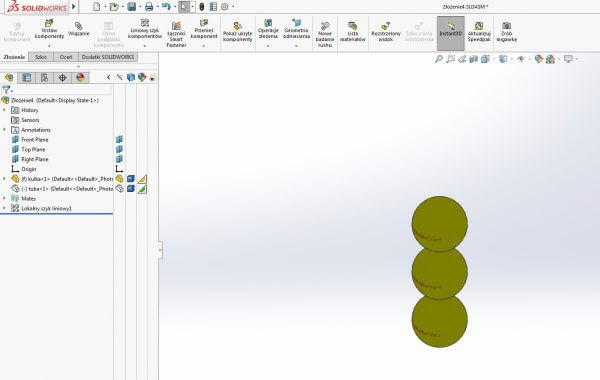Select the Sensors tree item
The width and height of the screenshot is (600, 380).
point(25,120)
